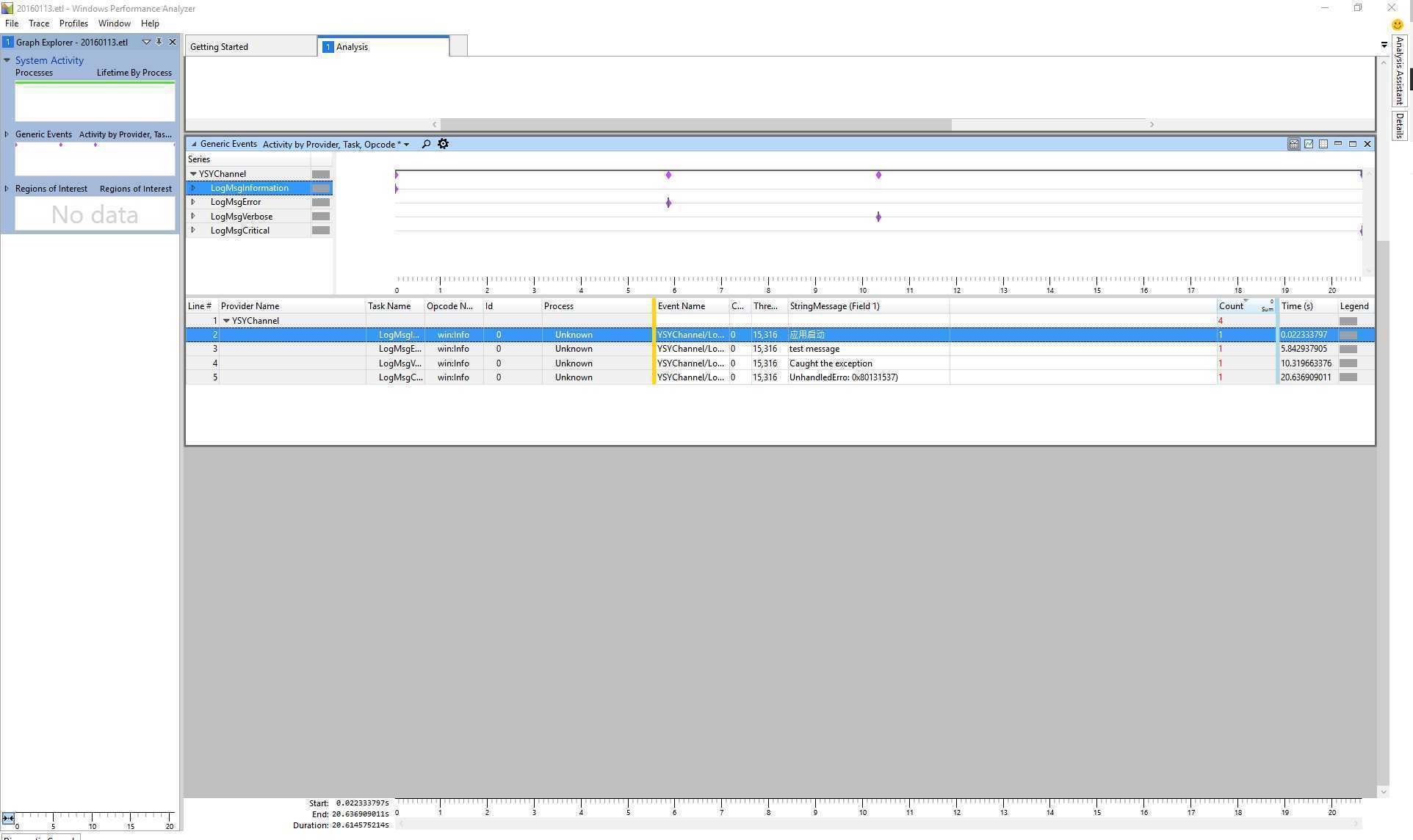
Task: Open the Window menu
Action: click(x=114, y=23)
